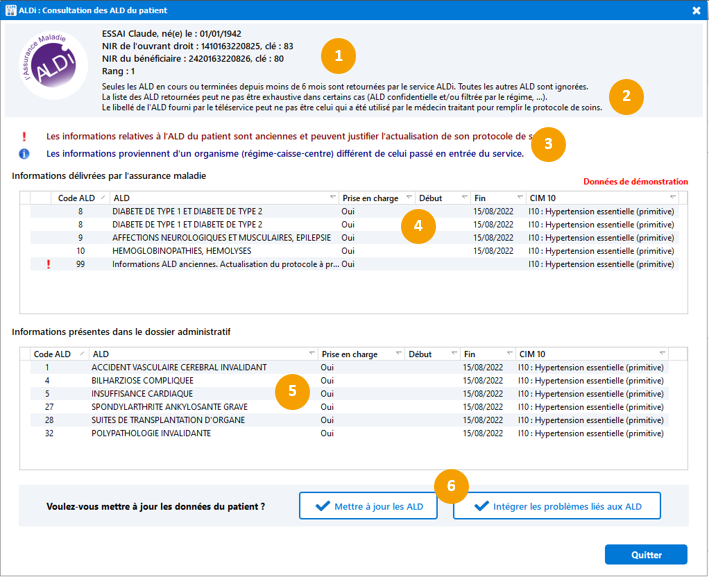Screen dimensions: 709x577
Task: Click Mettre à jour les ALD button
Action: [368, 506]
